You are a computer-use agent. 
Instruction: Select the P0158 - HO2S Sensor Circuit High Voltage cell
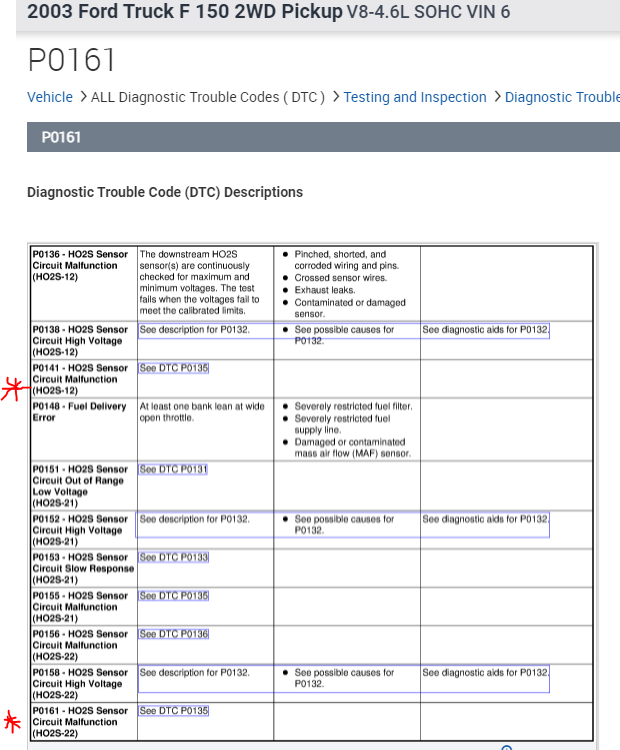pos(84,684)
